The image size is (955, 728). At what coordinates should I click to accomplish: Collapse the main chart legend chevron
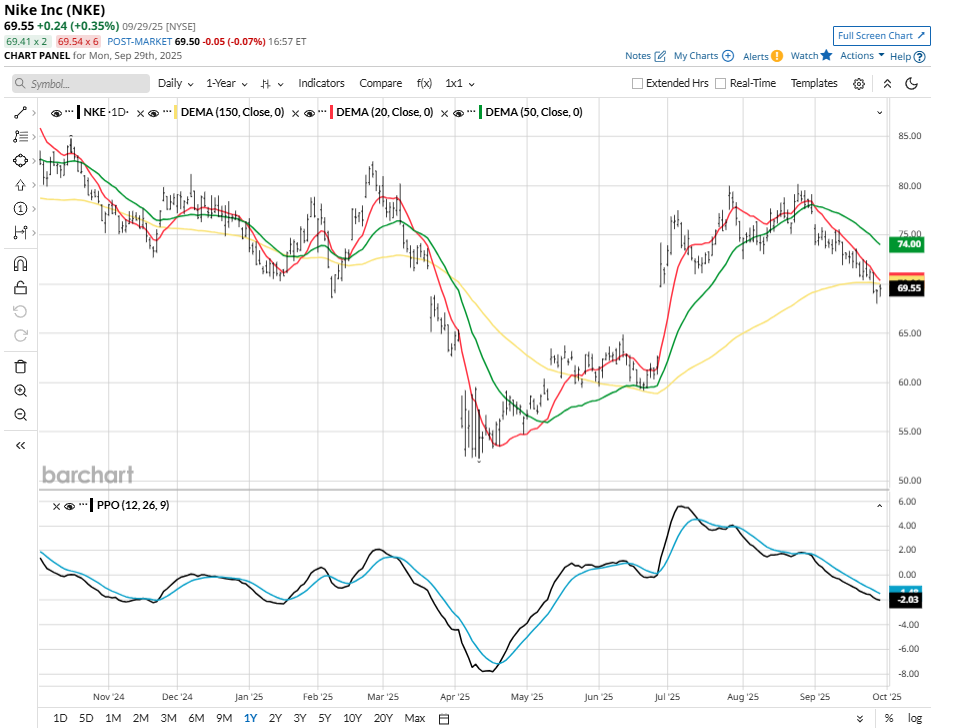[x=879, y=113]
